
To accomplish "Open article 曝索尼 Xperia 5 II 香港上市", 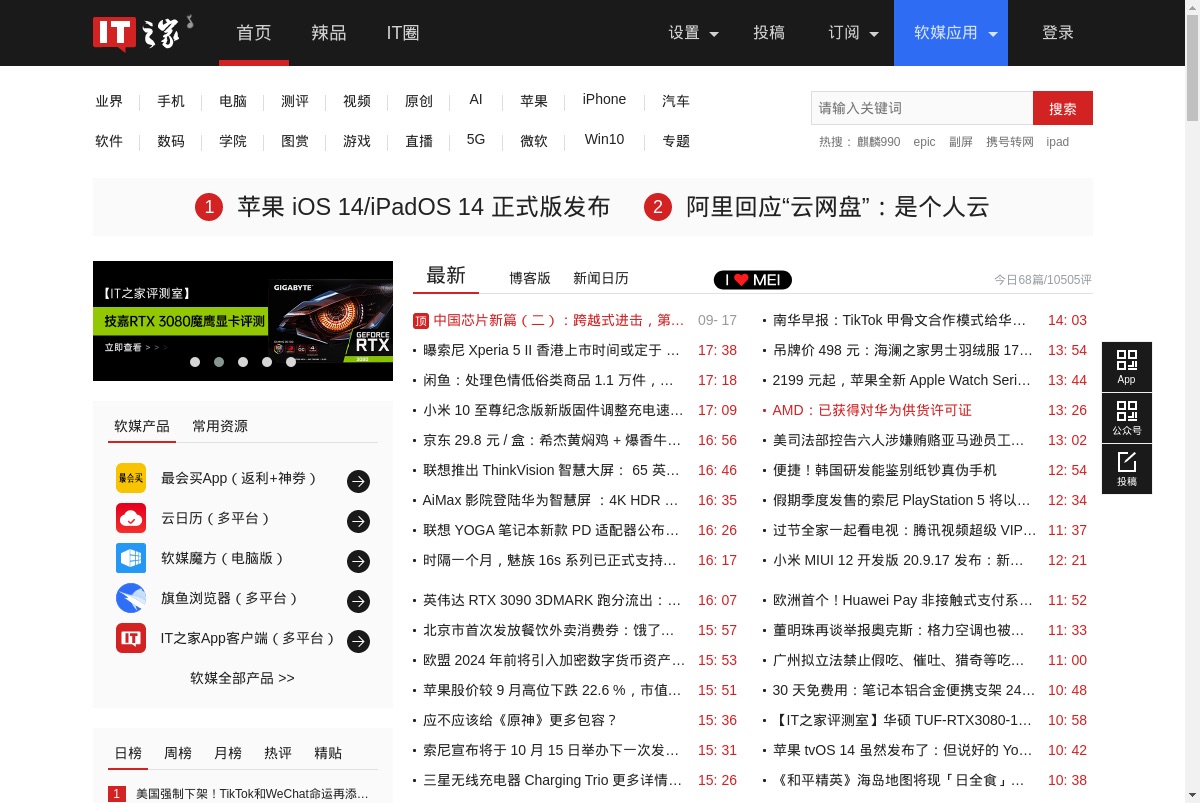I will coord(551,350).
